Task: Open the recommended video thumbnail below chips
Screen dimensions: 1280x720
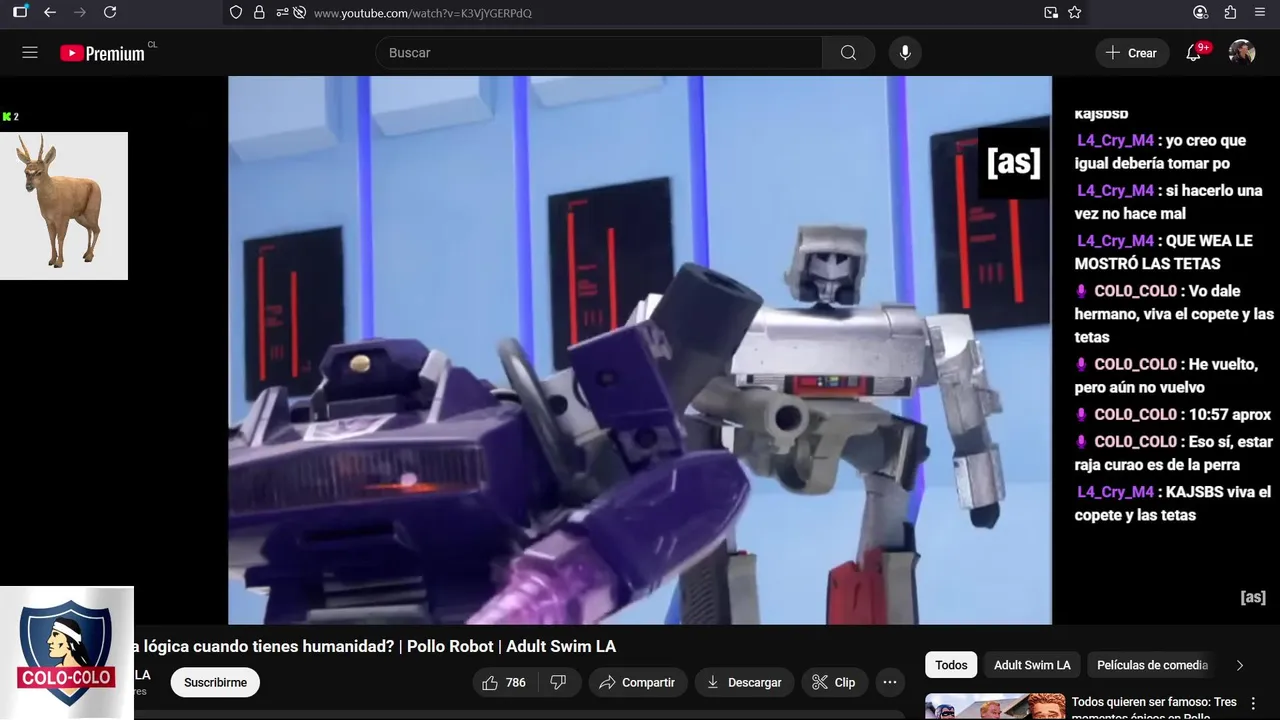Action: 995,707
